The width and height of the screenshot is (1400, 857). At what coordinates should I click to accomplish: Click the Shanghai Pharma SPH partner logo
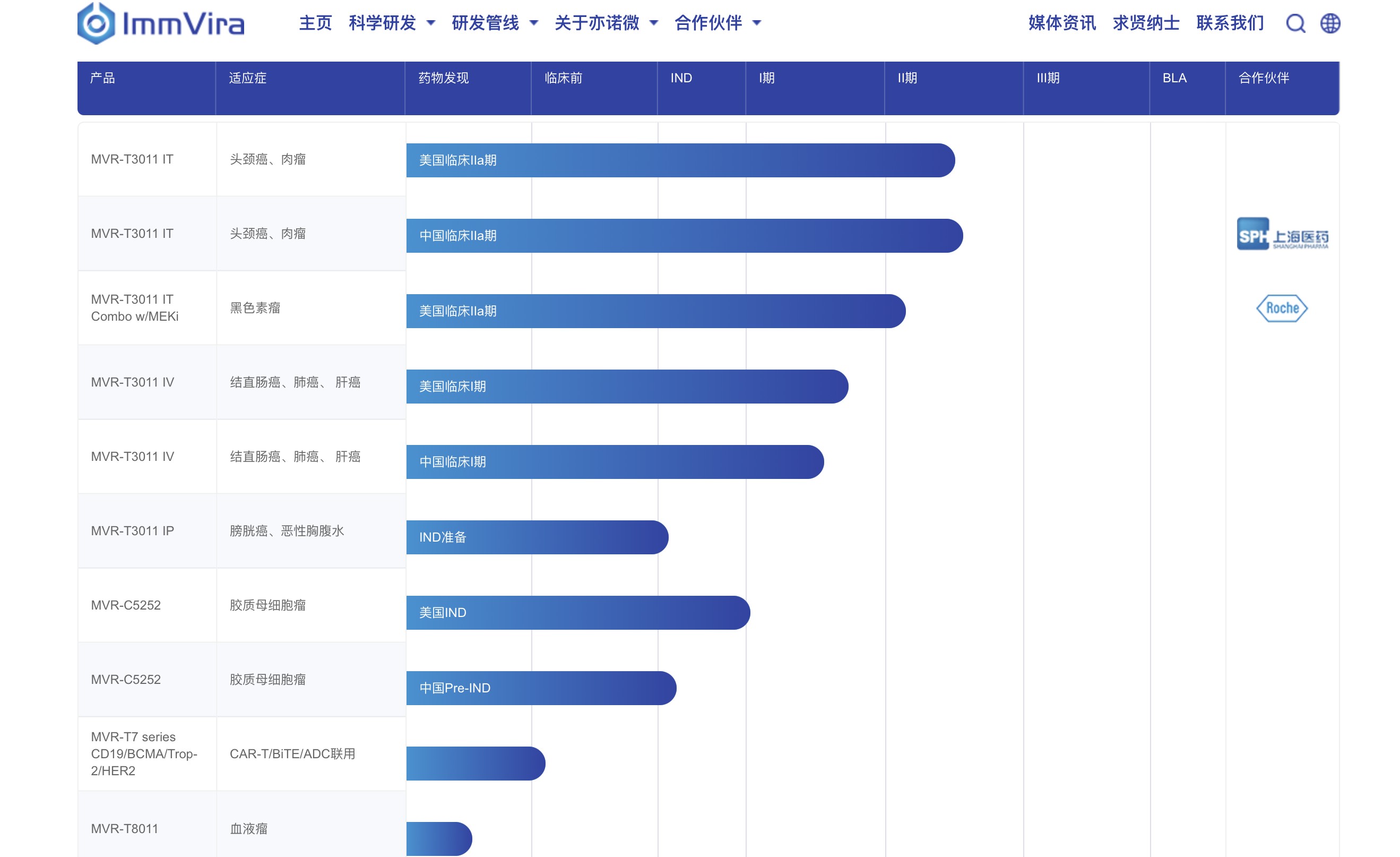point(1282,234)
